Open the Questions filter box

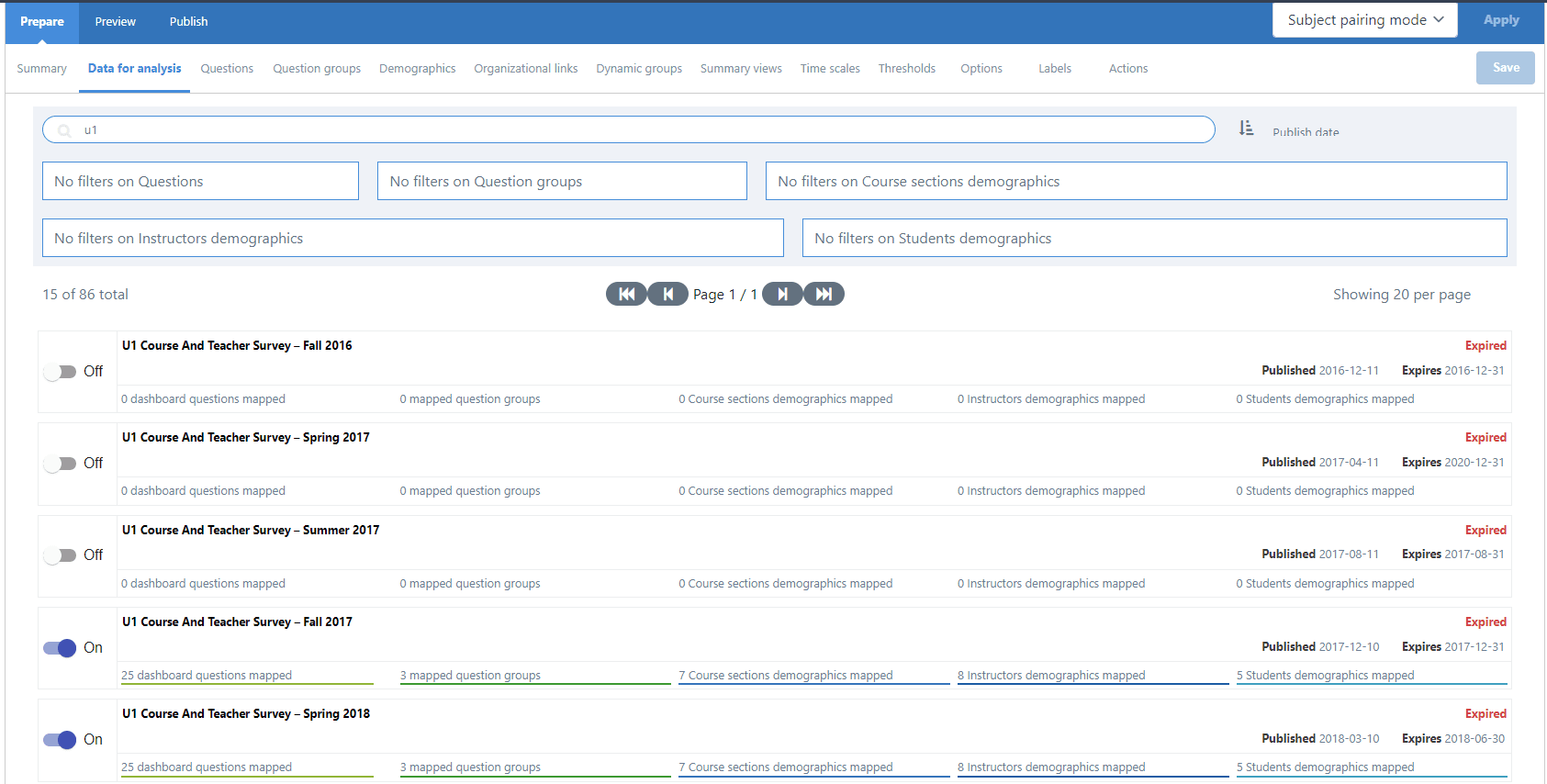[200, 181]
